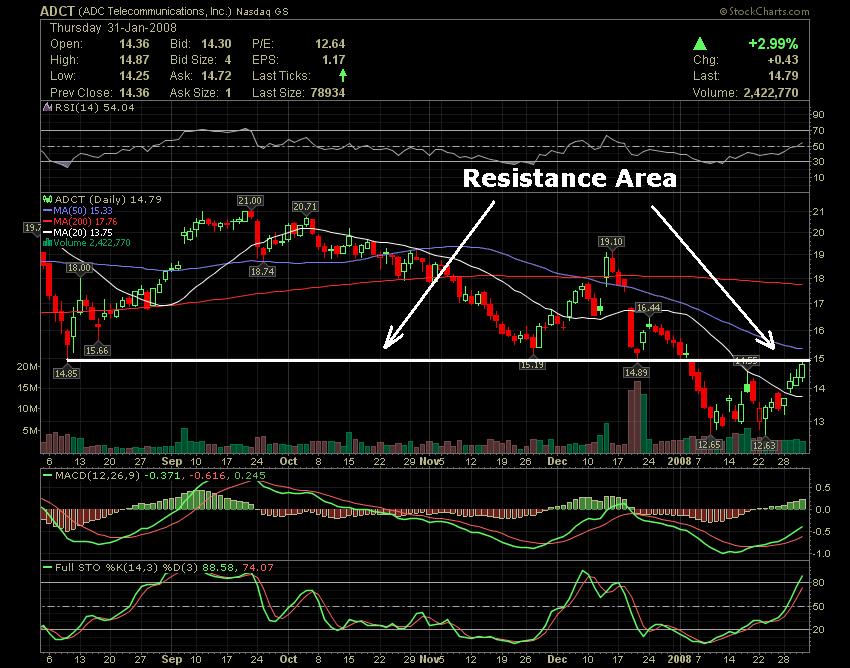Click the 18.00 price callout

pos(79,267)
